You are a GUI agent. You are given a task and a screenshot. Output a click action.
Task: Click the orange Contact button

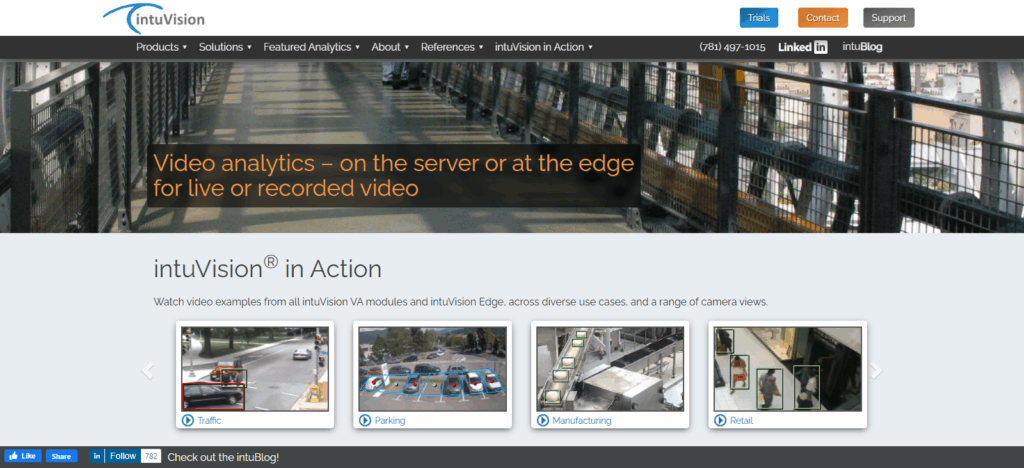pyautogui.click(x=822, y=18)
